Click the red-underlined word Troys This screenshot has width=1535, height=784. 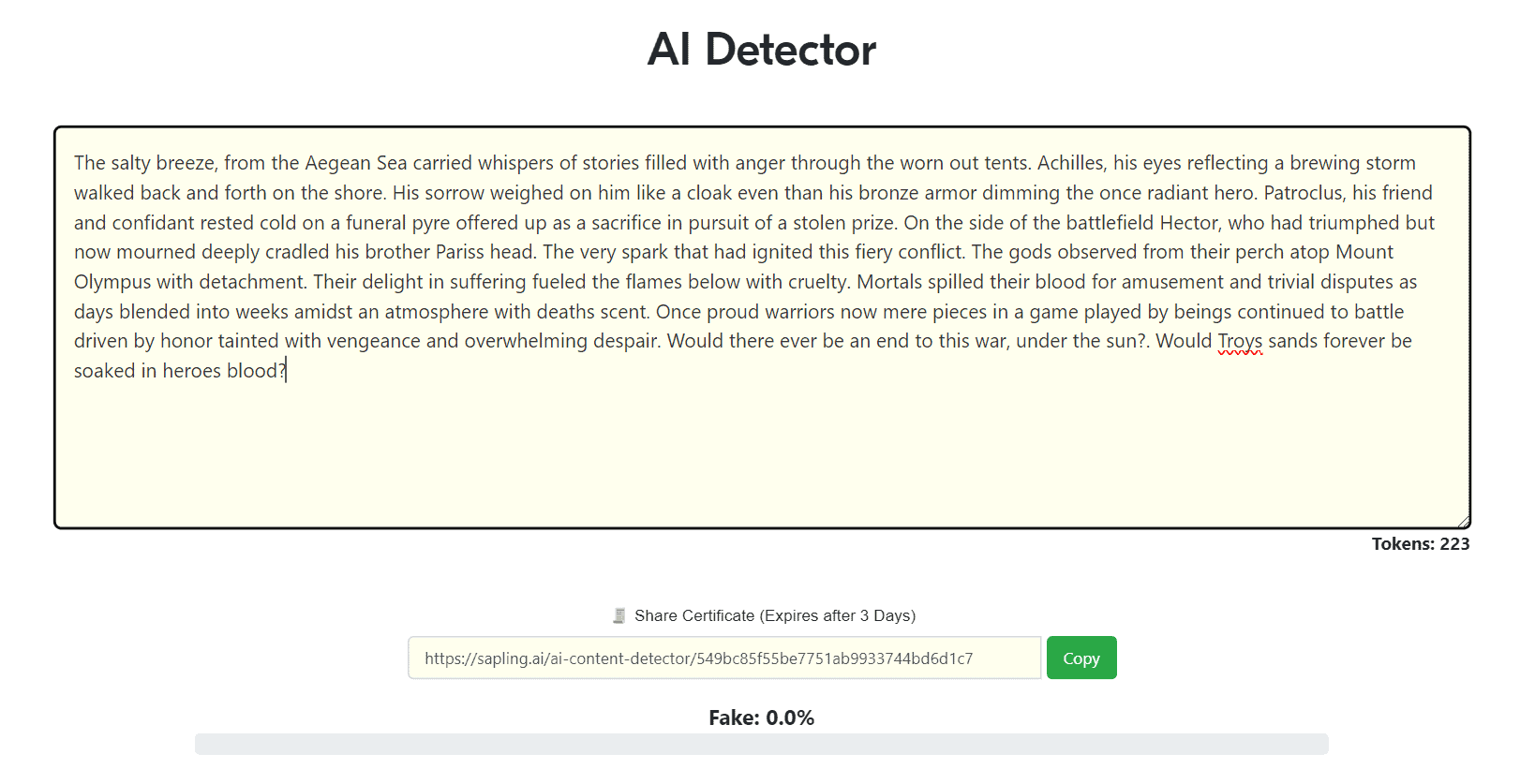[1240, 341]
